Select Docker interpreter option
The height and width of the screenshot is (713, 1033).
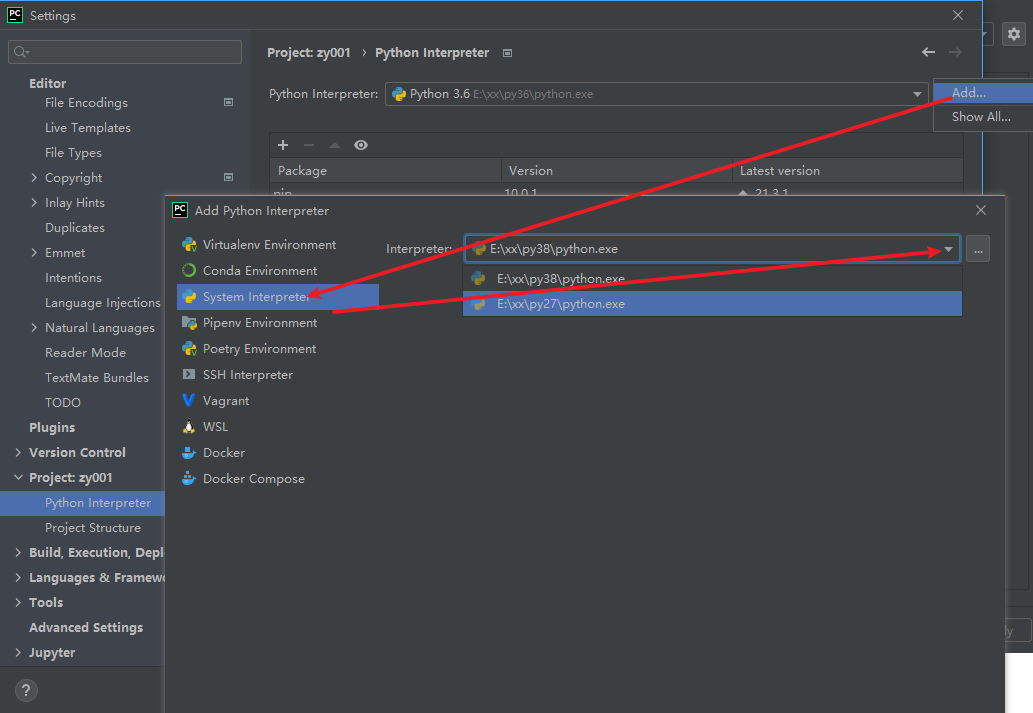click(223, 453)
